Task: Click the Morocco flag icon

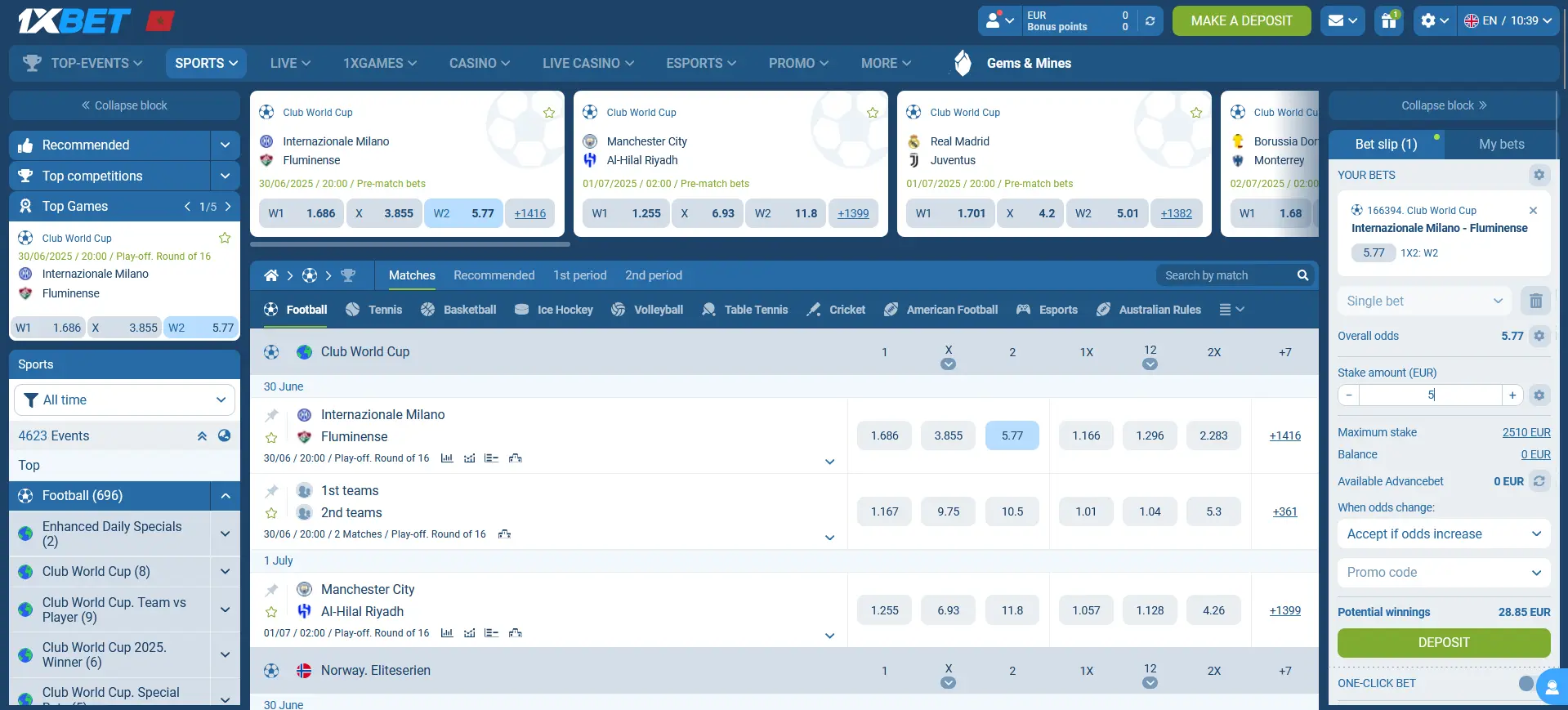Action: click(x=160, y=20)
